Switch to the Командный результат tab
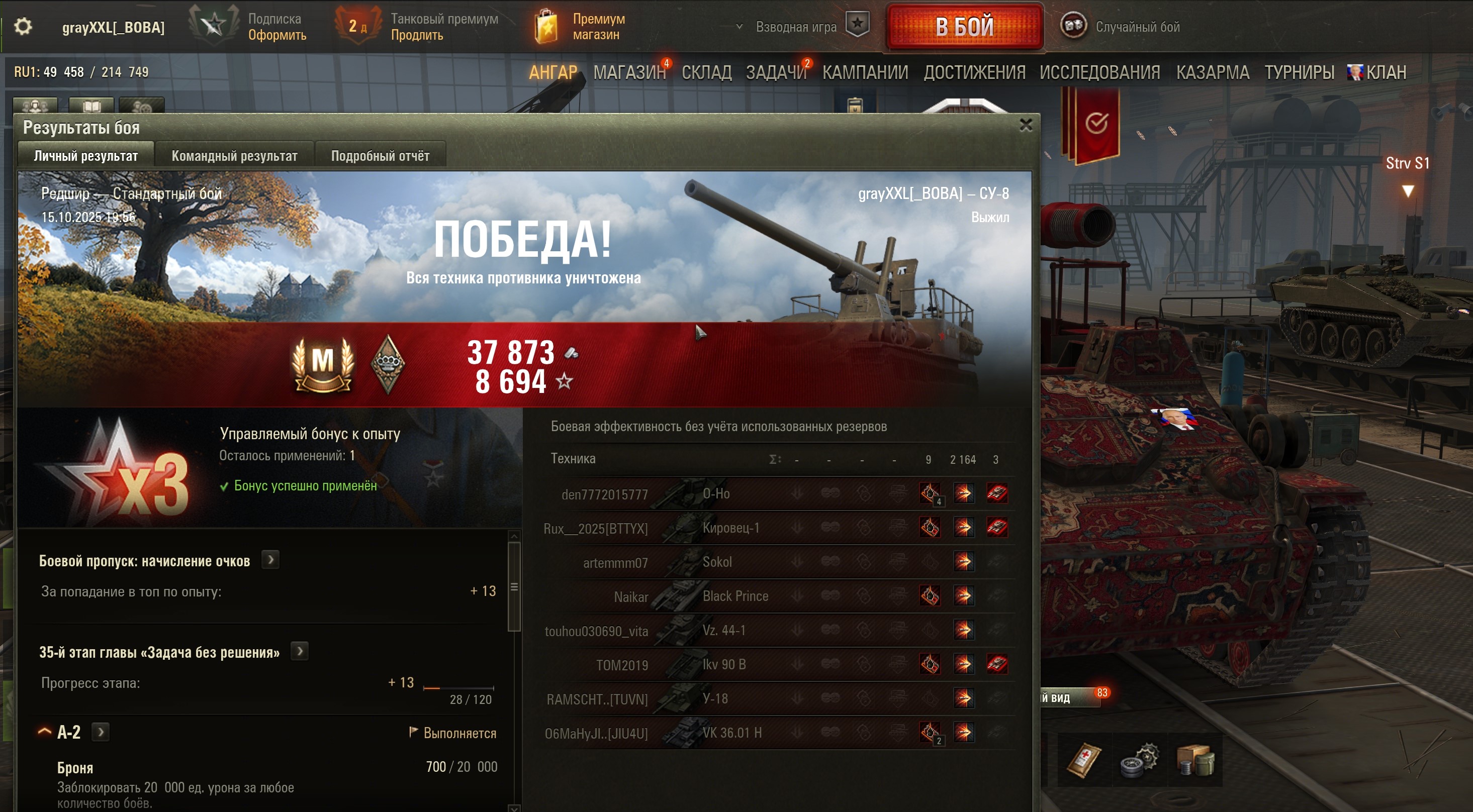Image resolution: width=1473 pixels, height=812 pixels. [234, 156]
